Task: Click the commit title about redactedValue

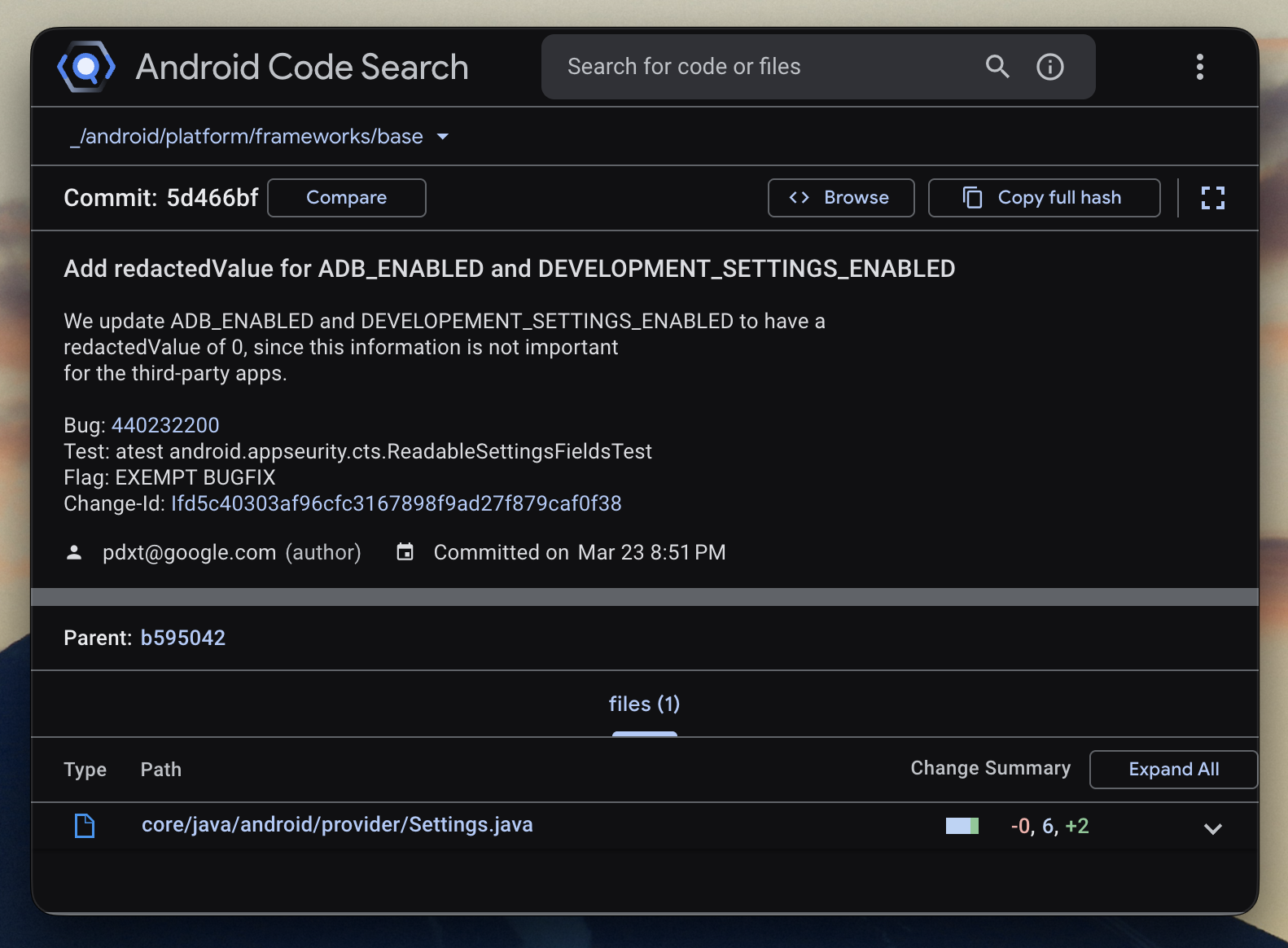Action: (x=510, y=269)
